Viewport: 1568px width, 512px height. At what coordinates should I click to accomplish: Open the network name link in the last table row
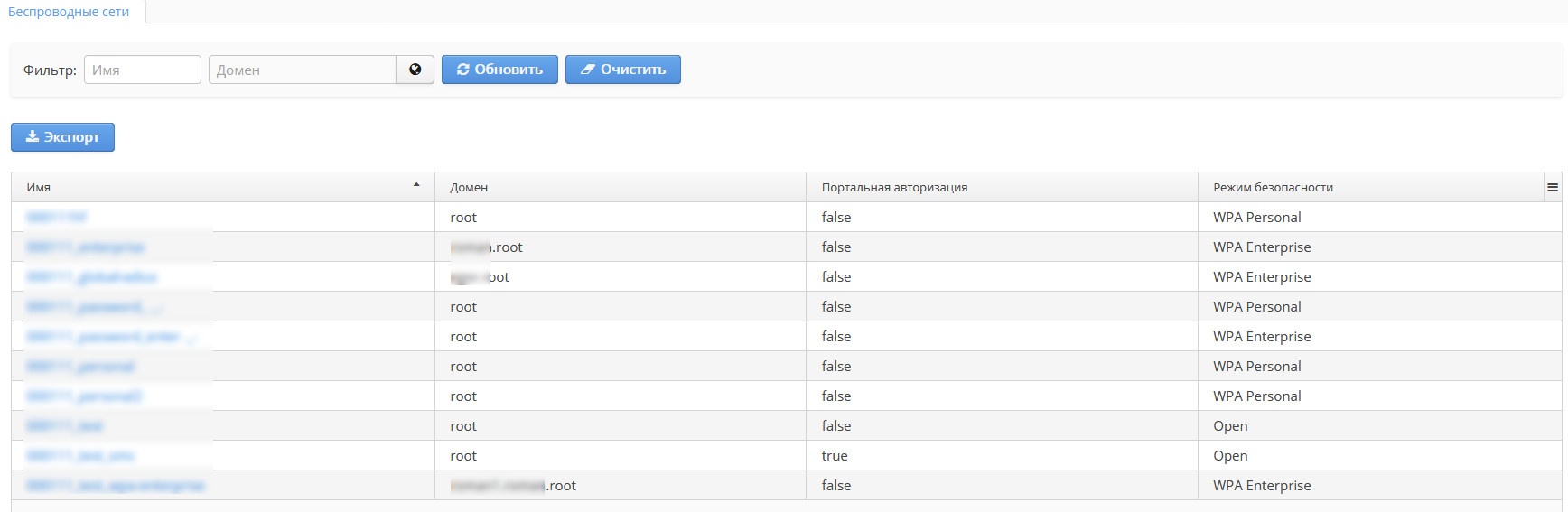click(x=116, y=486)
